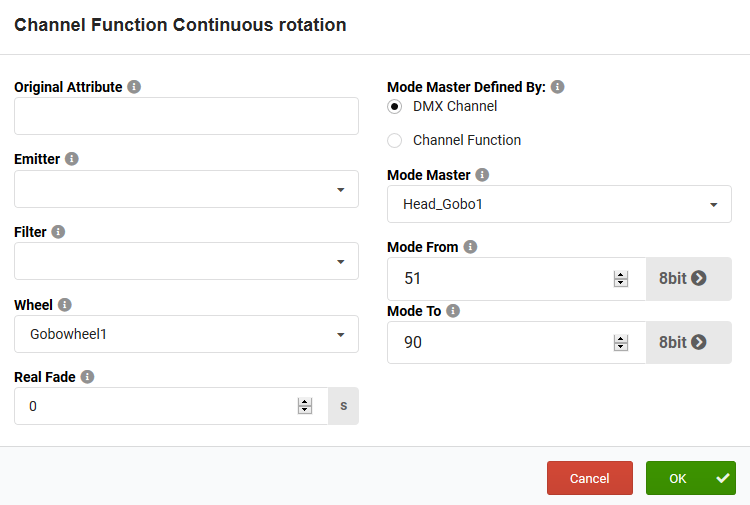Open the Filter dropdown
Viewport: 750px width, 505px height.
pyautogui.click(x=187, y=261)
